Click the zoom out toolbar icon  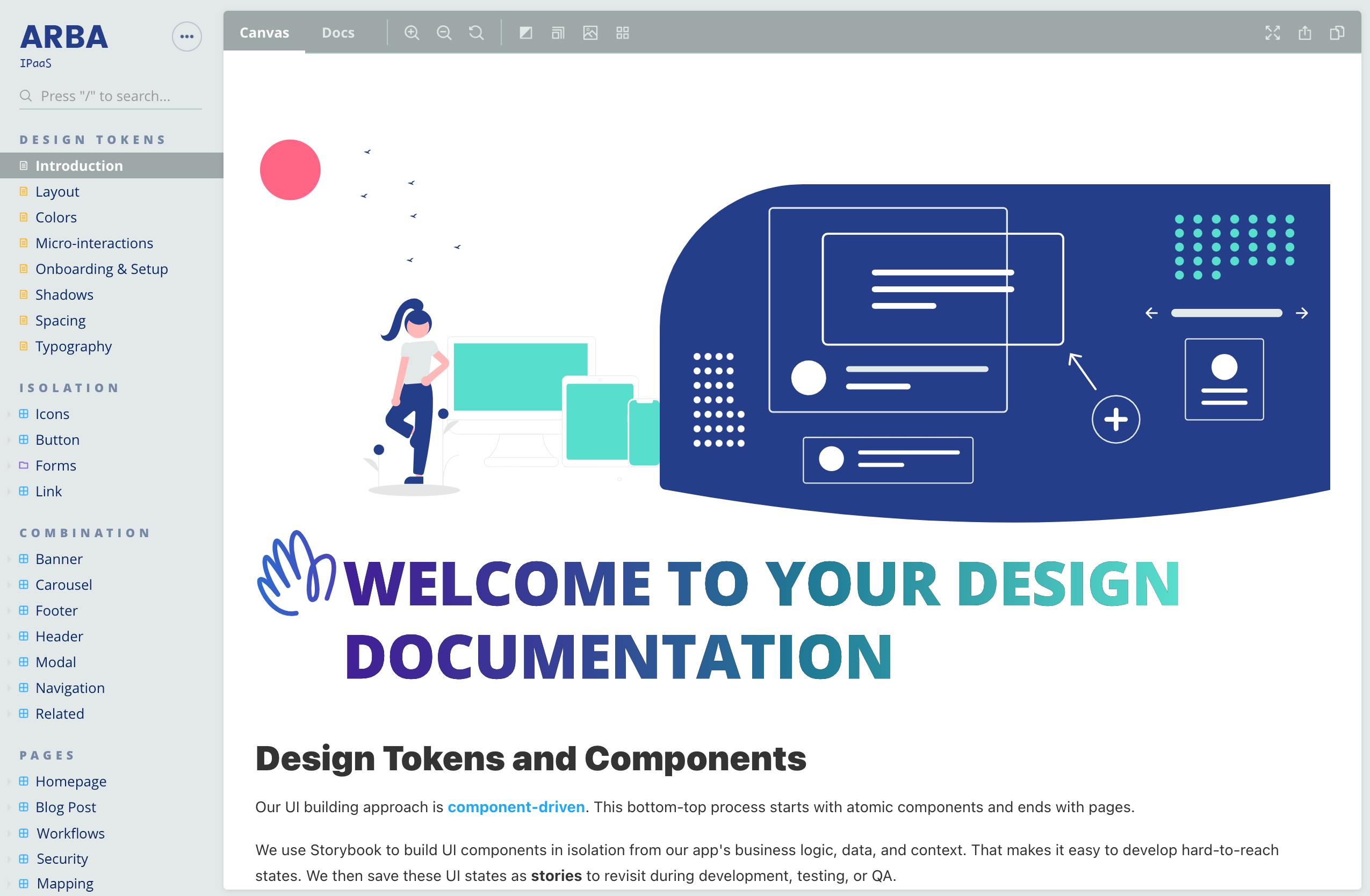[x=444, y=33]
